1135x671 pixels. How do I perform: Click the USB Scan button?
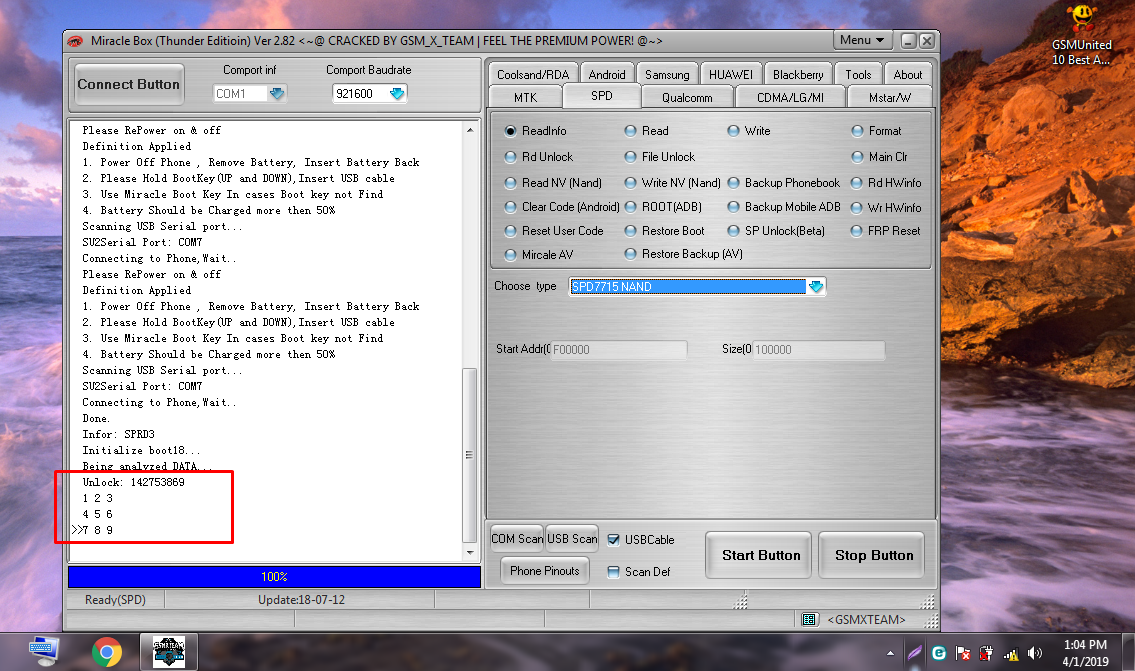pos(572,539)
